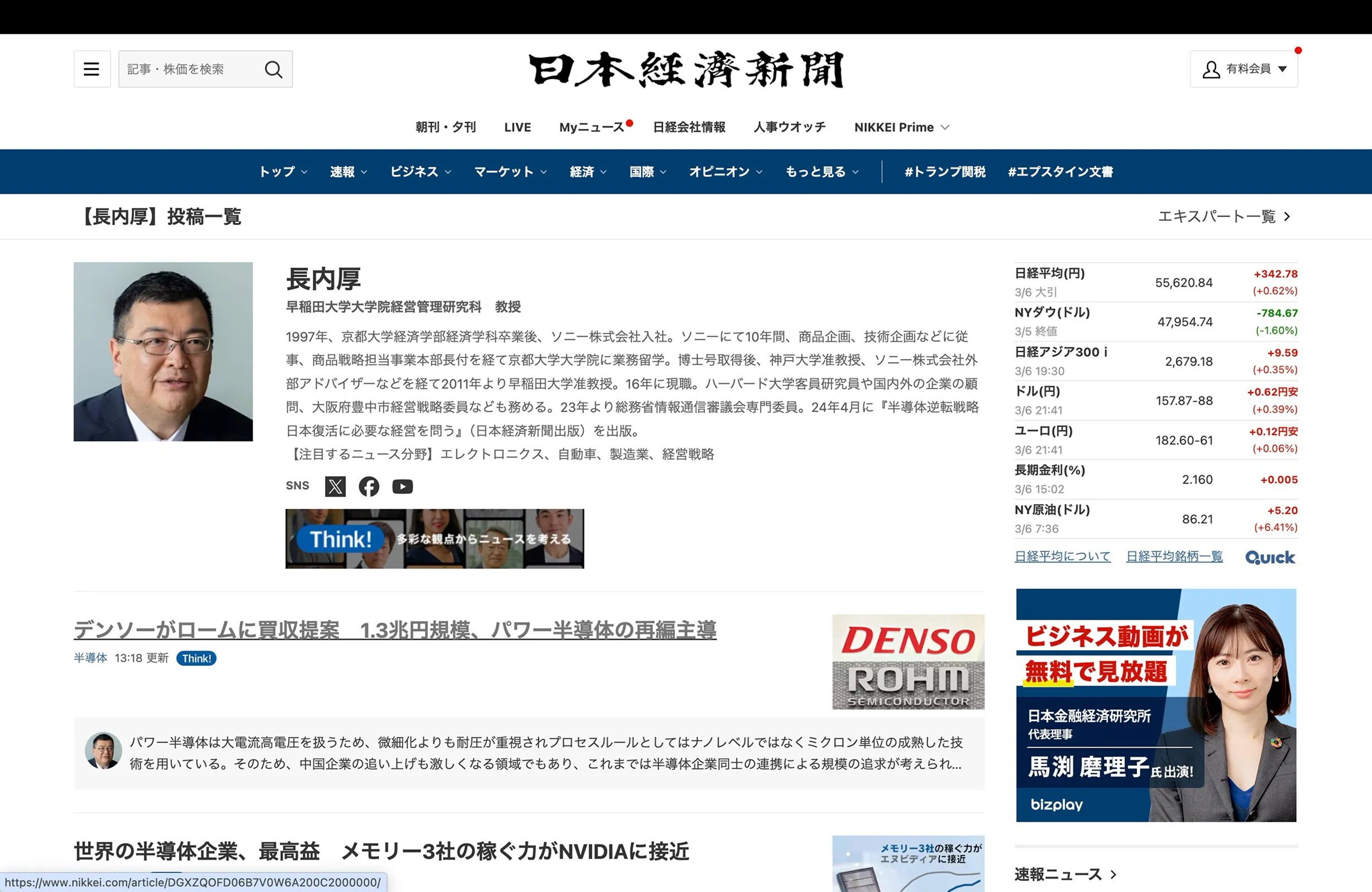The height and width of the screenshot is (892, 1372).
Task: Open the 日経平均銘柄一覧 link
Action: point(1174,556)
